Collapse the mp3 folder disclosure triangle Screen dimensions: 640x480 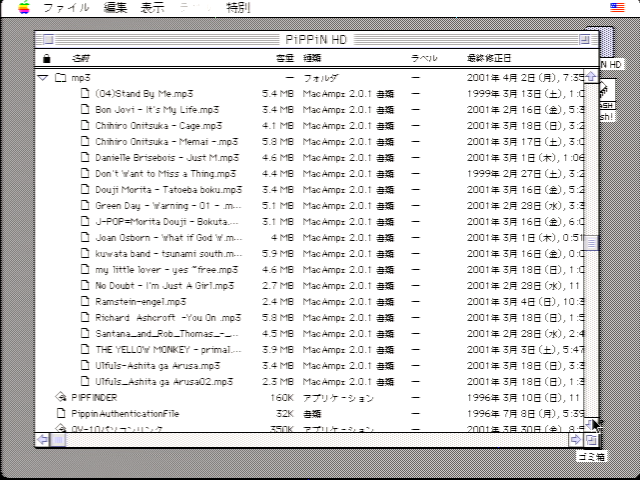[43, 78]
